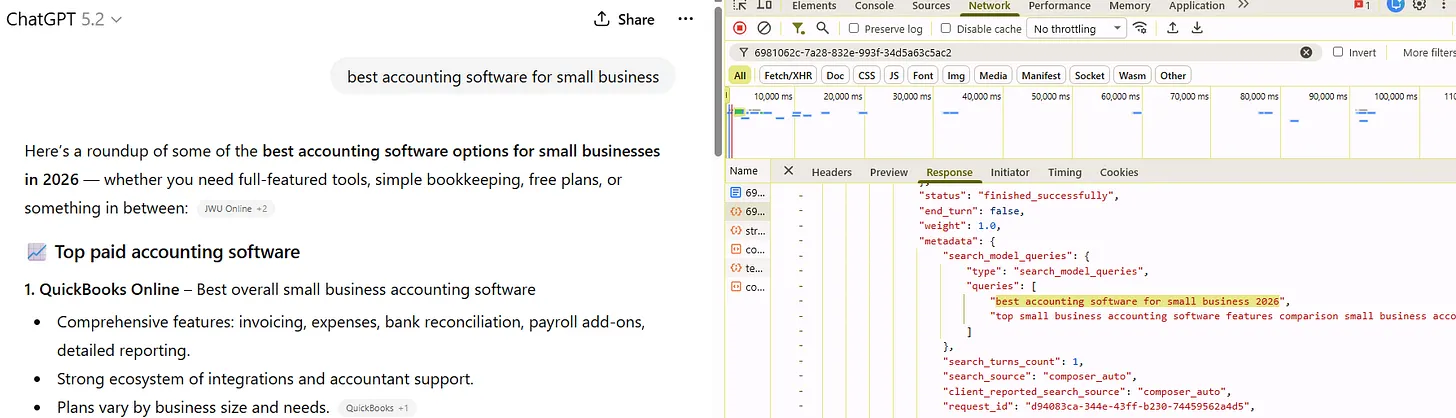This screenshot has width=1456, height=418.
Task: Clear the network log
Action: [x=764, y=29]
